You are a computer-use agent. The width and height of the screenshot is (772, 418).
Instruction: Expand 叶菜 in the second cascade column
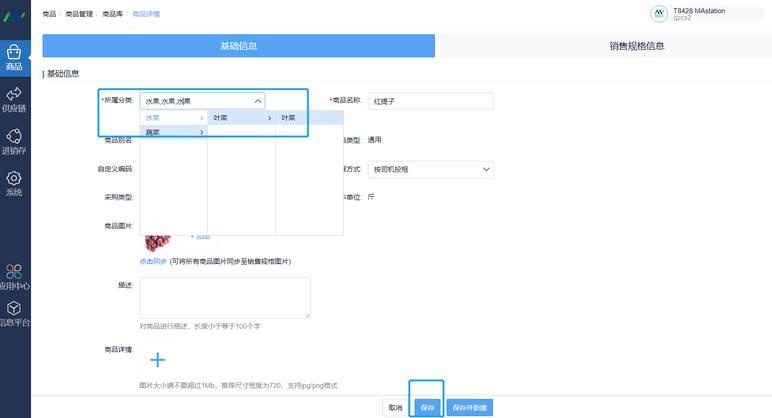241,118
